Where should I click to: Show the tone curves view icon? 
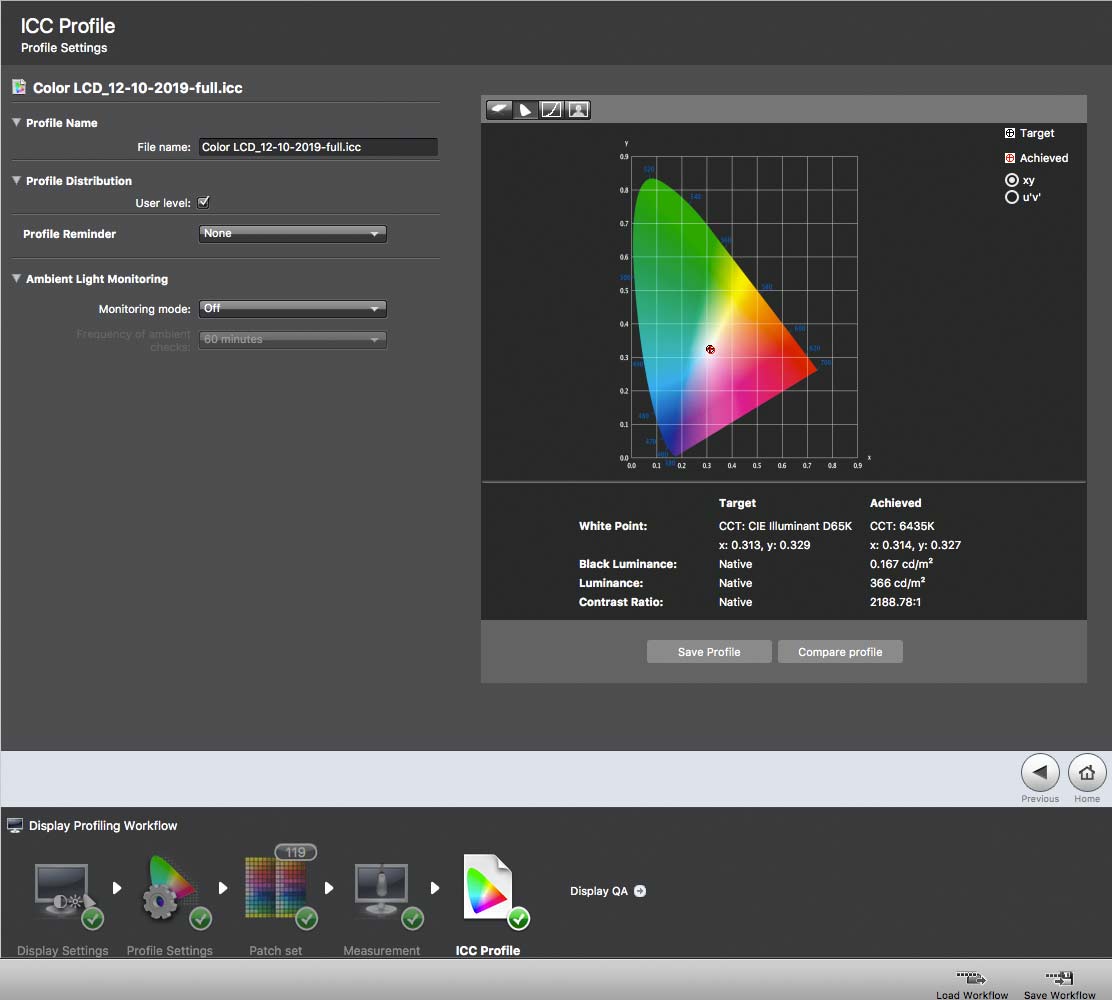(552, 110)
